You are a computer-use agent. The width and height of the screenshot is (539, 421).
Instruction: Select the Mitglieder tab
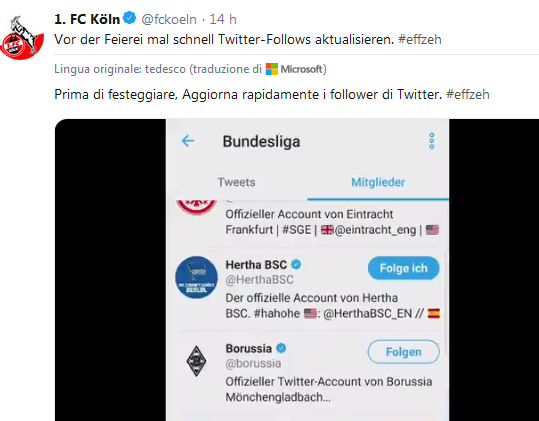[x=378, y=182]
